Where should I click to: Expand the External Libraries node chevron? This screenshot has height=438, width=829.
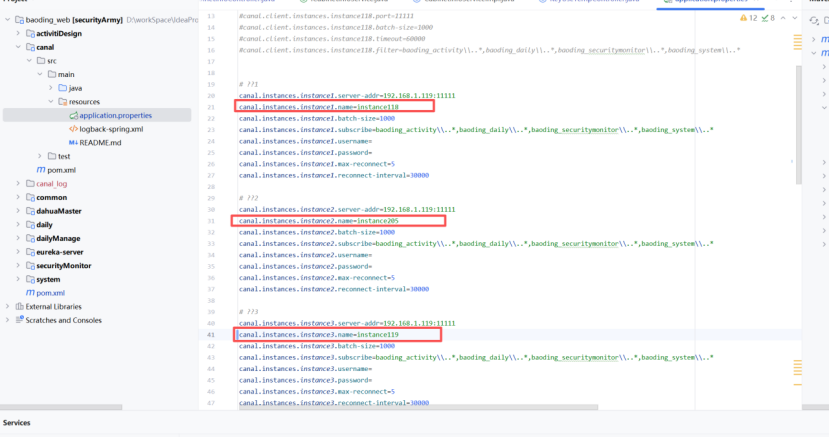[7, 306]
